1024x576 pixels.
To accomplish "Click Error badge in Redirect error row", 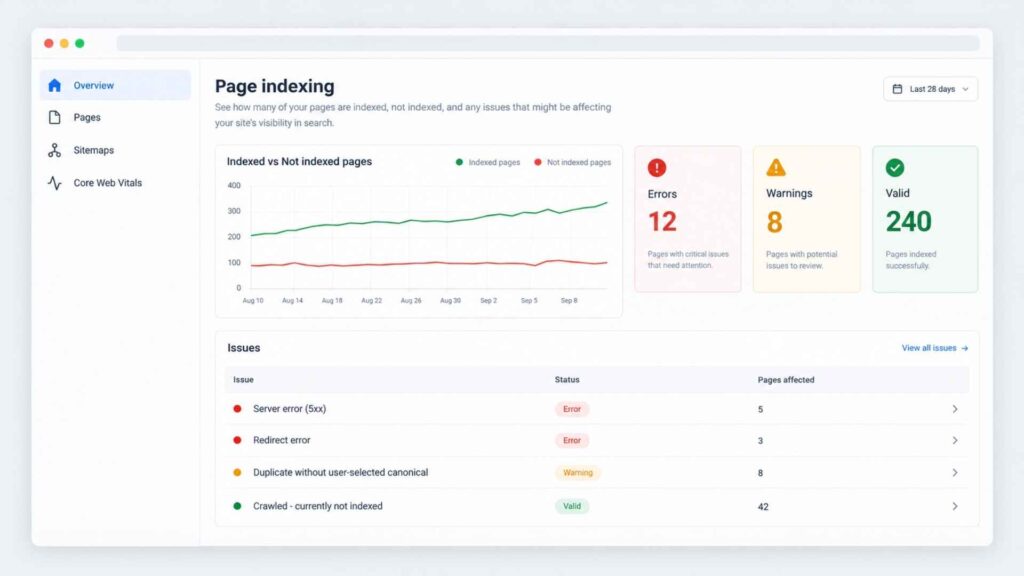I will [x=572, y=440].
